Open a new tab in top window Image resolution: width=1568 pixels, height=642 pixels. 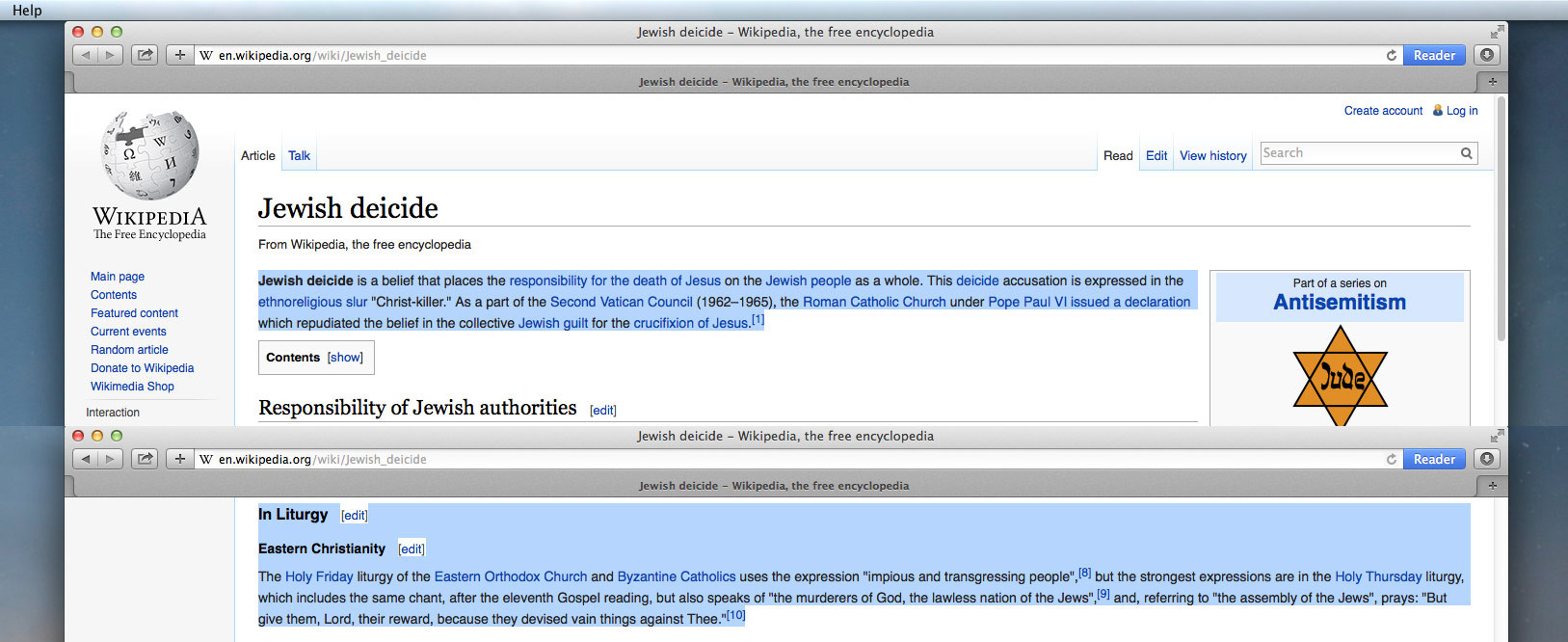click(x=1492, y=82)
